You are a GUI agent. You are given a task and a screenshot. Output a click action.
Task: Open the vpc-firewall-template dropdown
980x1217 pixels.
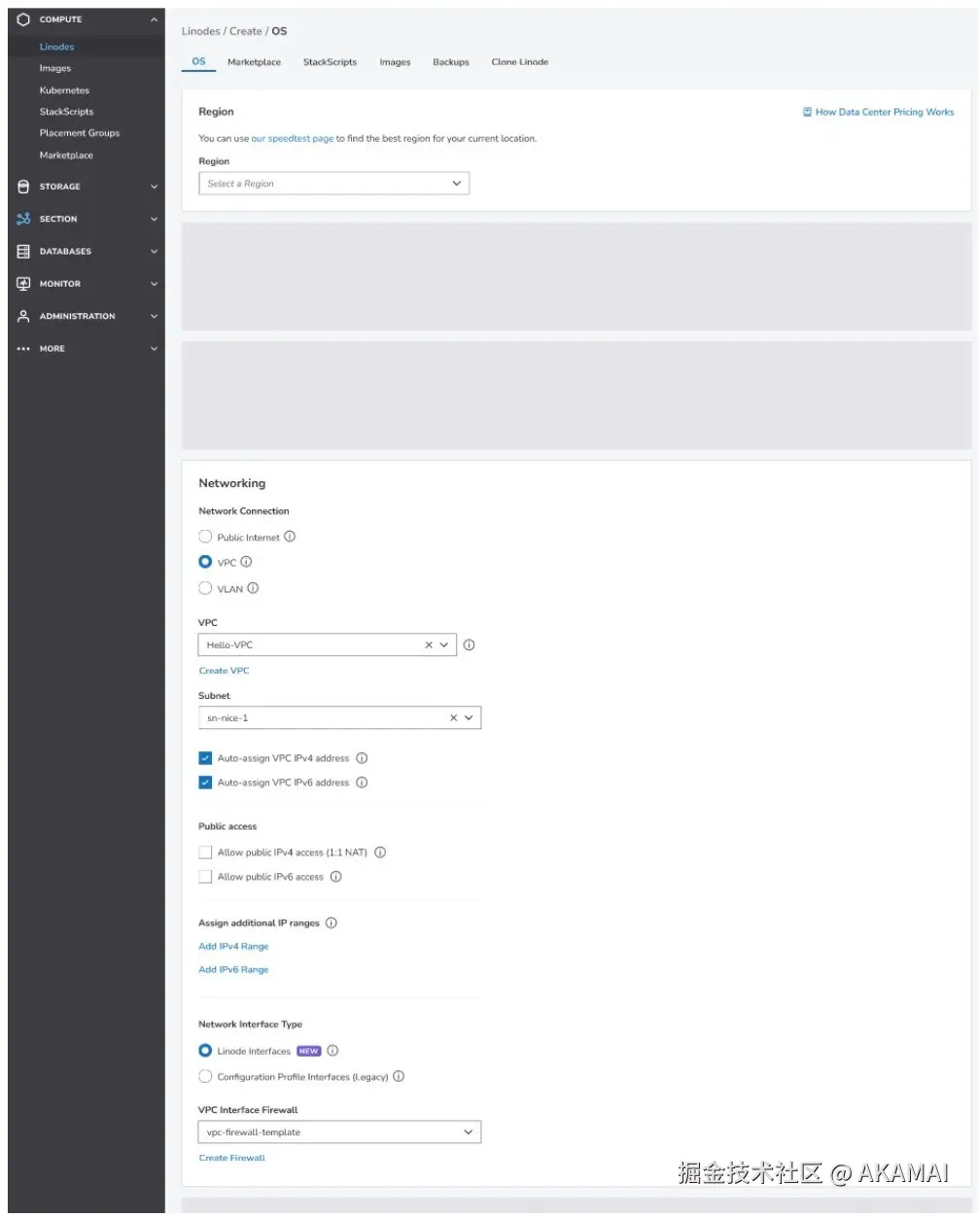[339, 1132]
